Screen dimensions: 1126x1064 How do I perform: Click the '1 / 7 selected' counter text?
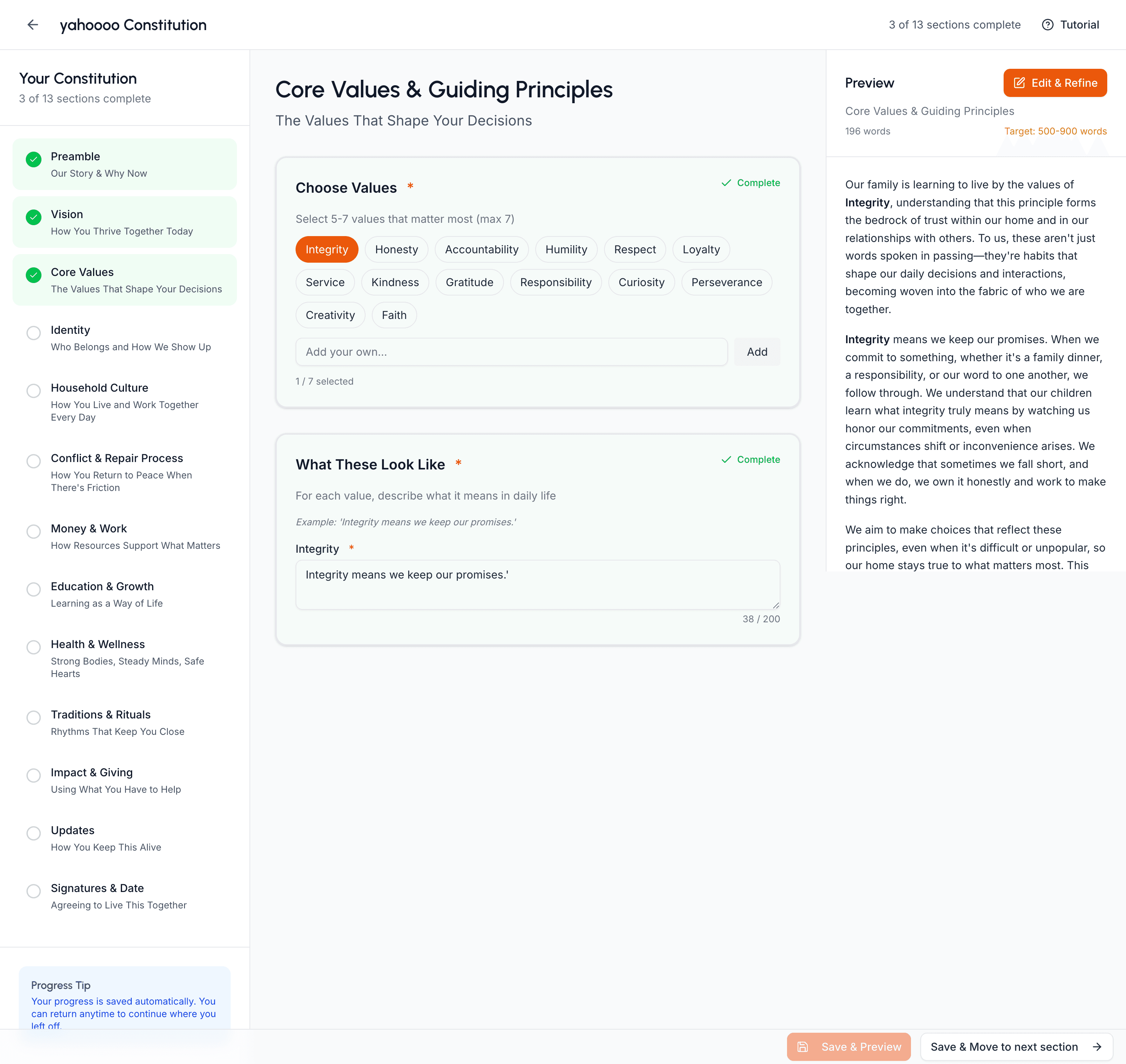pos(325,381)
